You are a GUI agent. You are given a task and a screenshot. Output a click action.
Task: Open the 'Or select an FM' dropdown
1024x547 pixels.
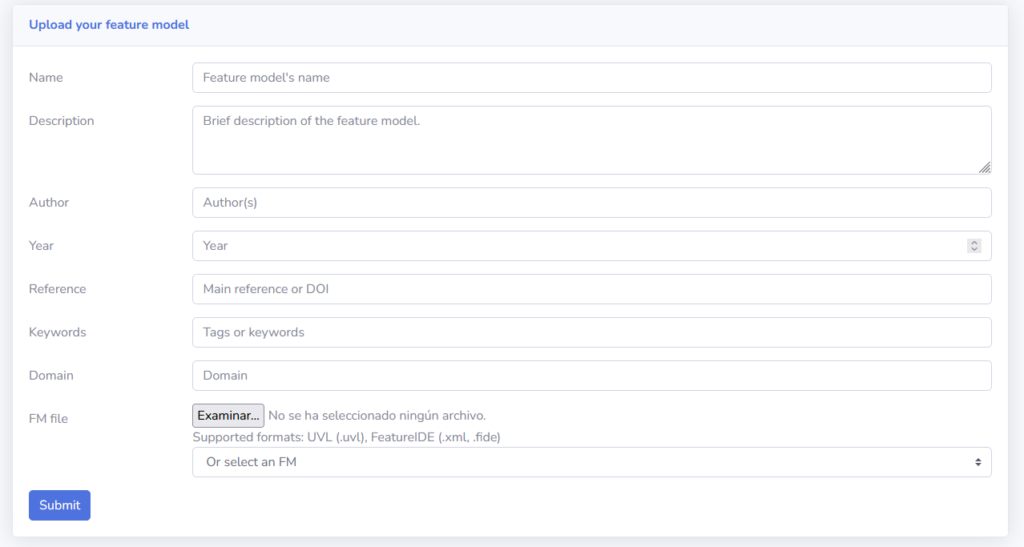point(590,462)
